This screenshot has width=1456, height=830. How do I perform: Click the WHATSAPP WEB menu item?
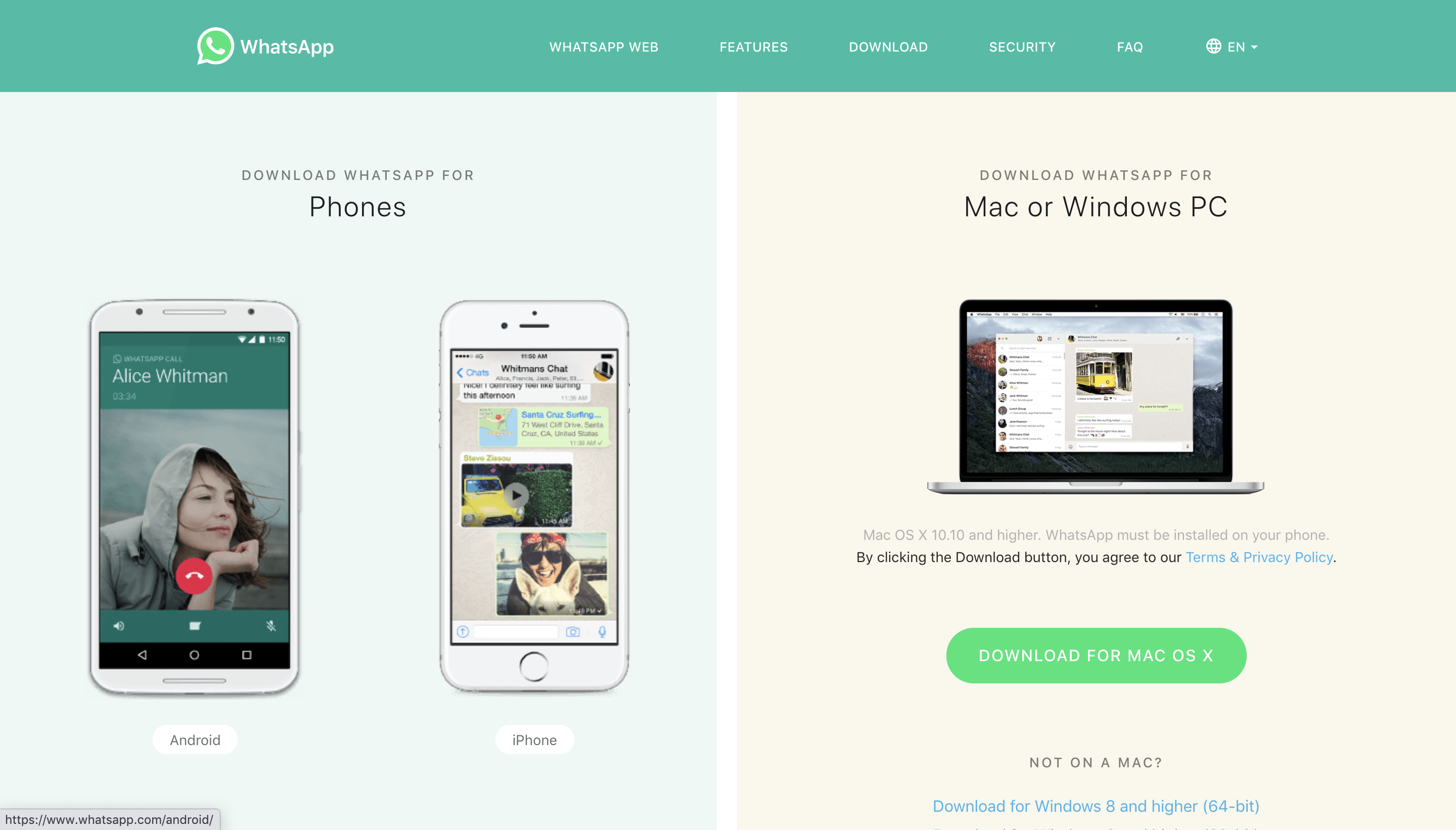click(605, 46)
